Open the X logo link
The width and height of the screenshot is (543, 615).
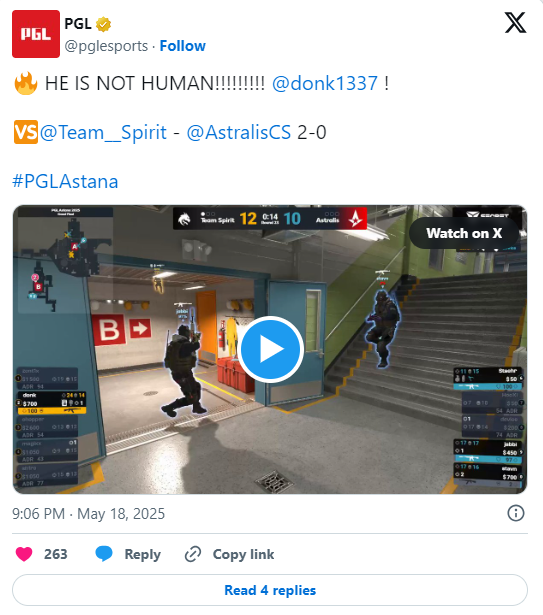click(515, 23)
